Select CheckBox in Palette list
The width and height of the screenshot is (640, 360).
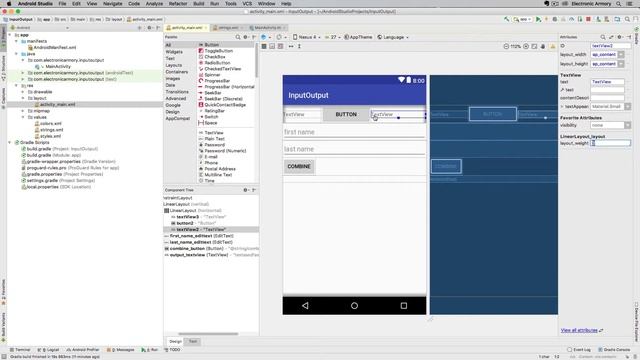(x=215, y=57)
